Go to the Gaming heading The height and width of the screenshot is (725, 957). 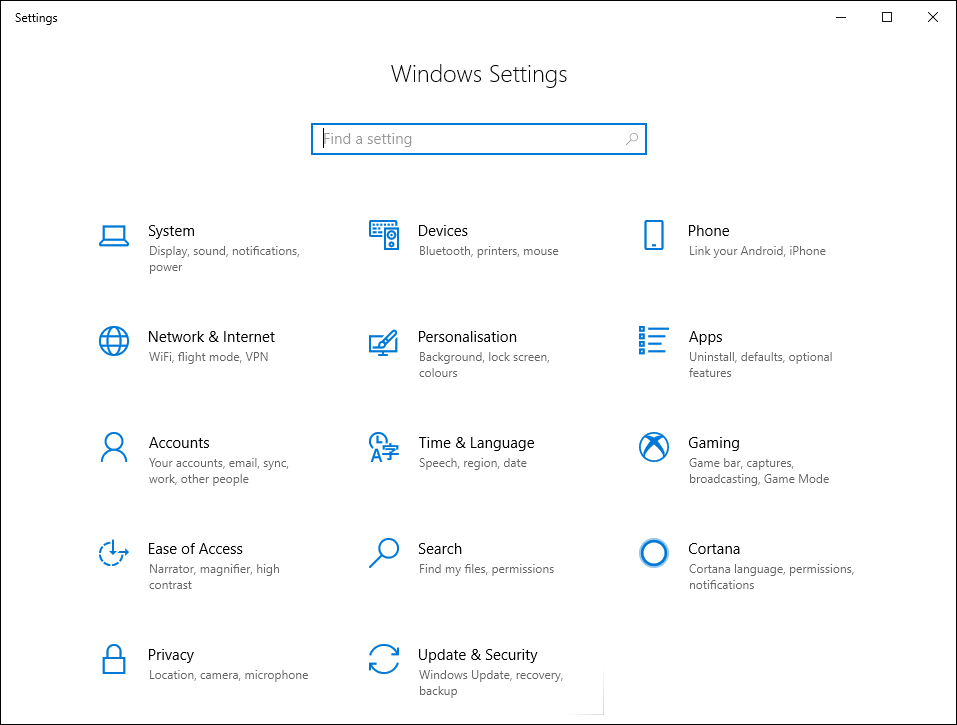[713, 442]
